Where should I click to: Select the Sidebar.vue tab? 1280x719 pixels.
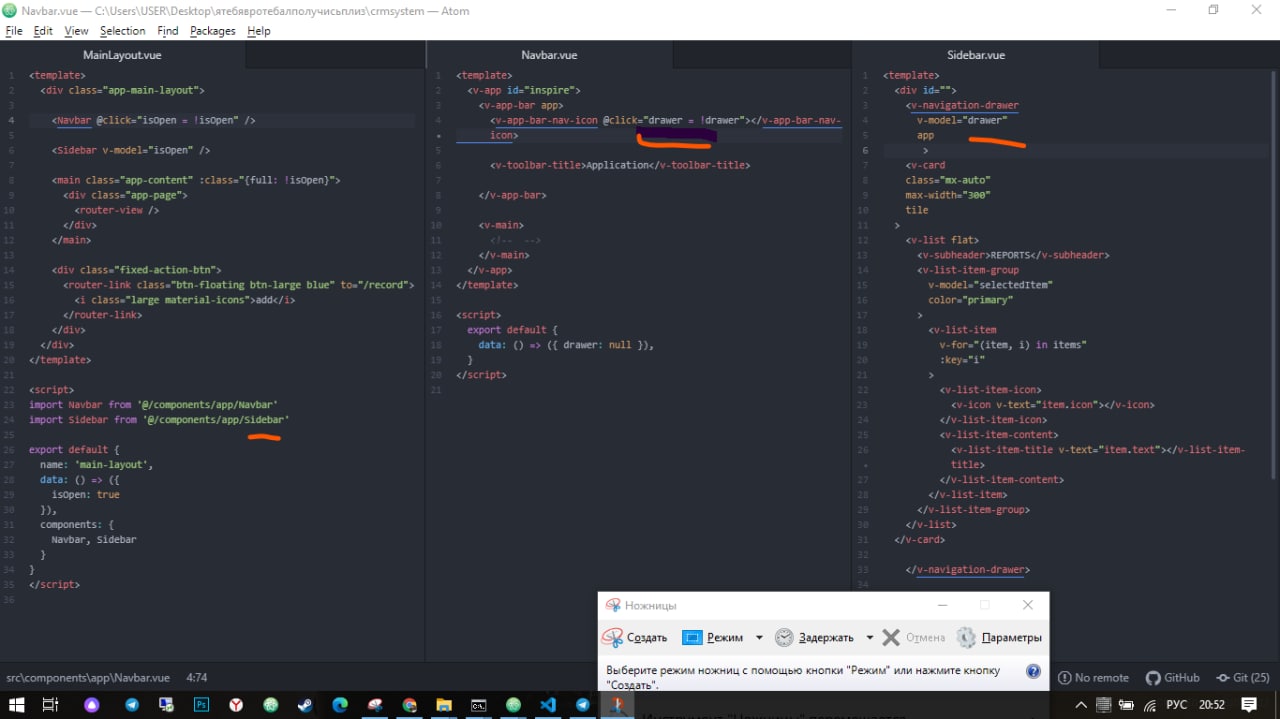(976, 55)
